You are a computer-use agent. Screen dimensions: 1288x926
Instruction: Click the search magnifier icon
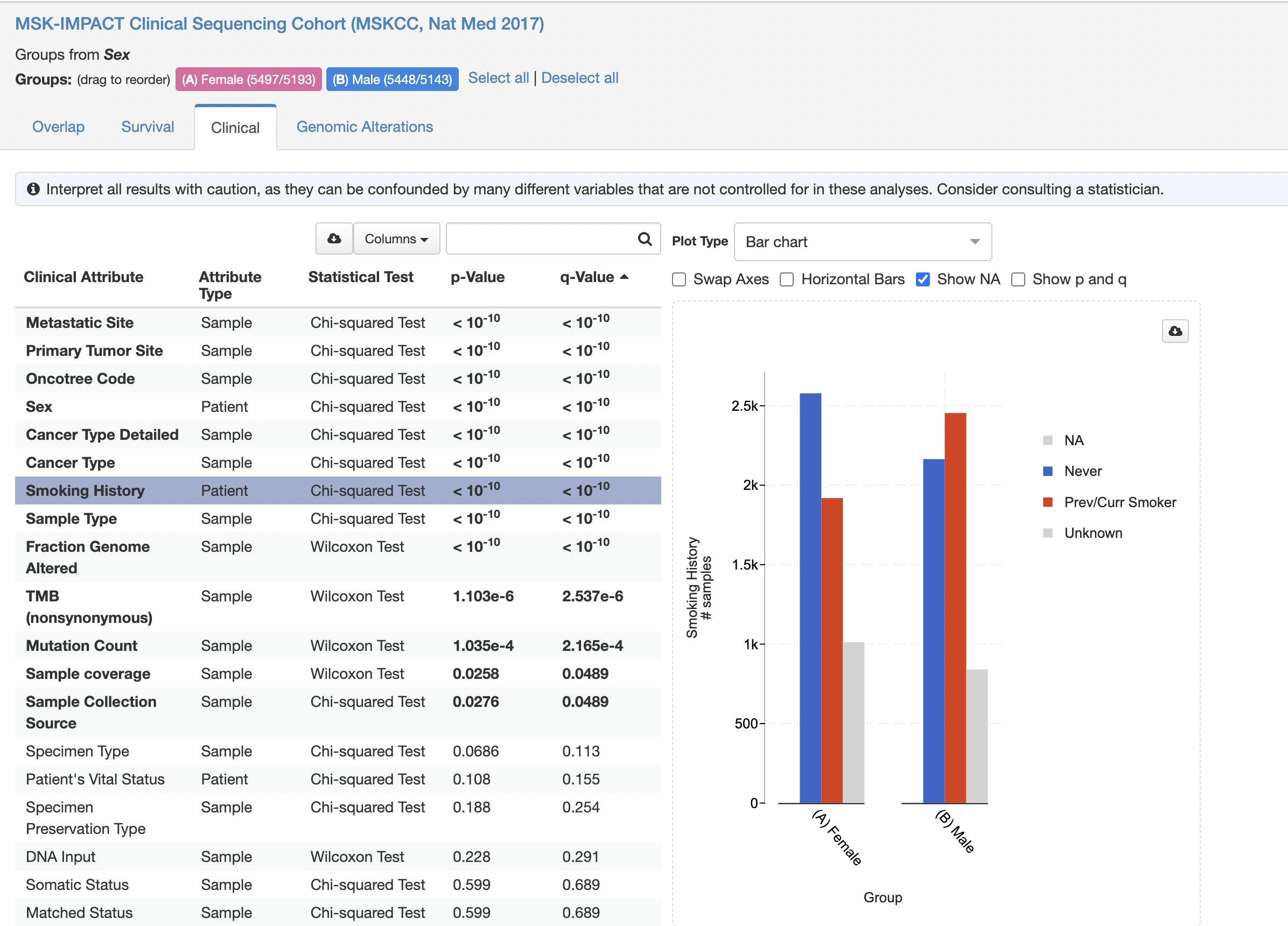tap(644, 238)
